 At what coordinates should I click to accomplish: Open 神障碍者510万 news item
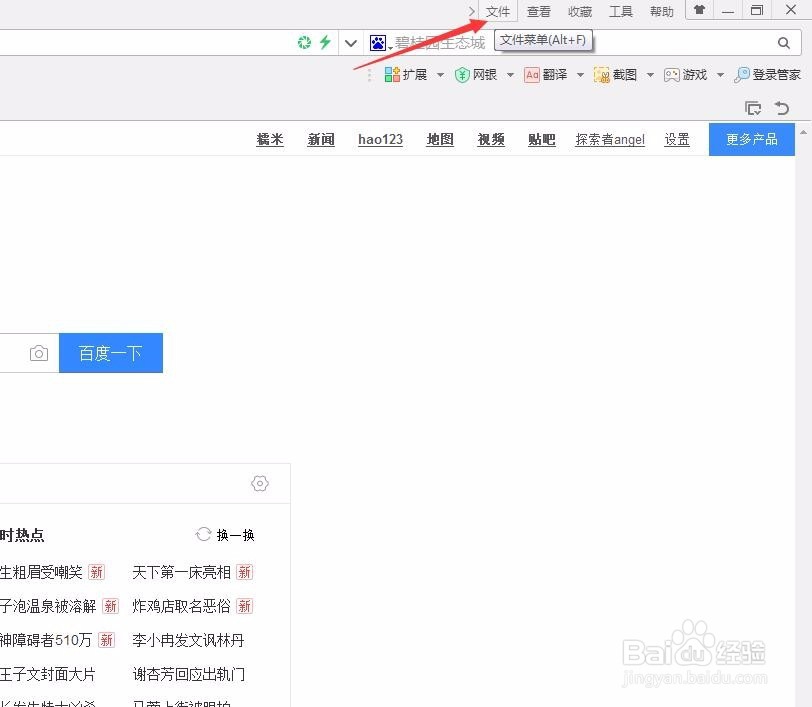[46, 640]
